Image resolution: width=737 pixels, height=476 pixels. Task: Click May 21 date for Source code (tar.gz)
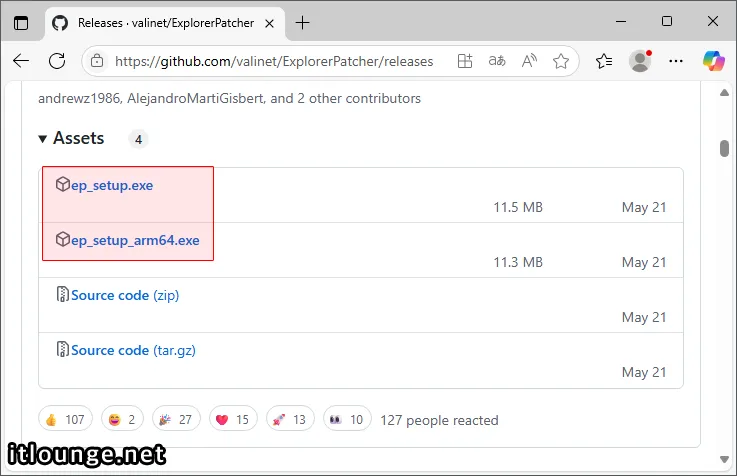coord(644,372)
